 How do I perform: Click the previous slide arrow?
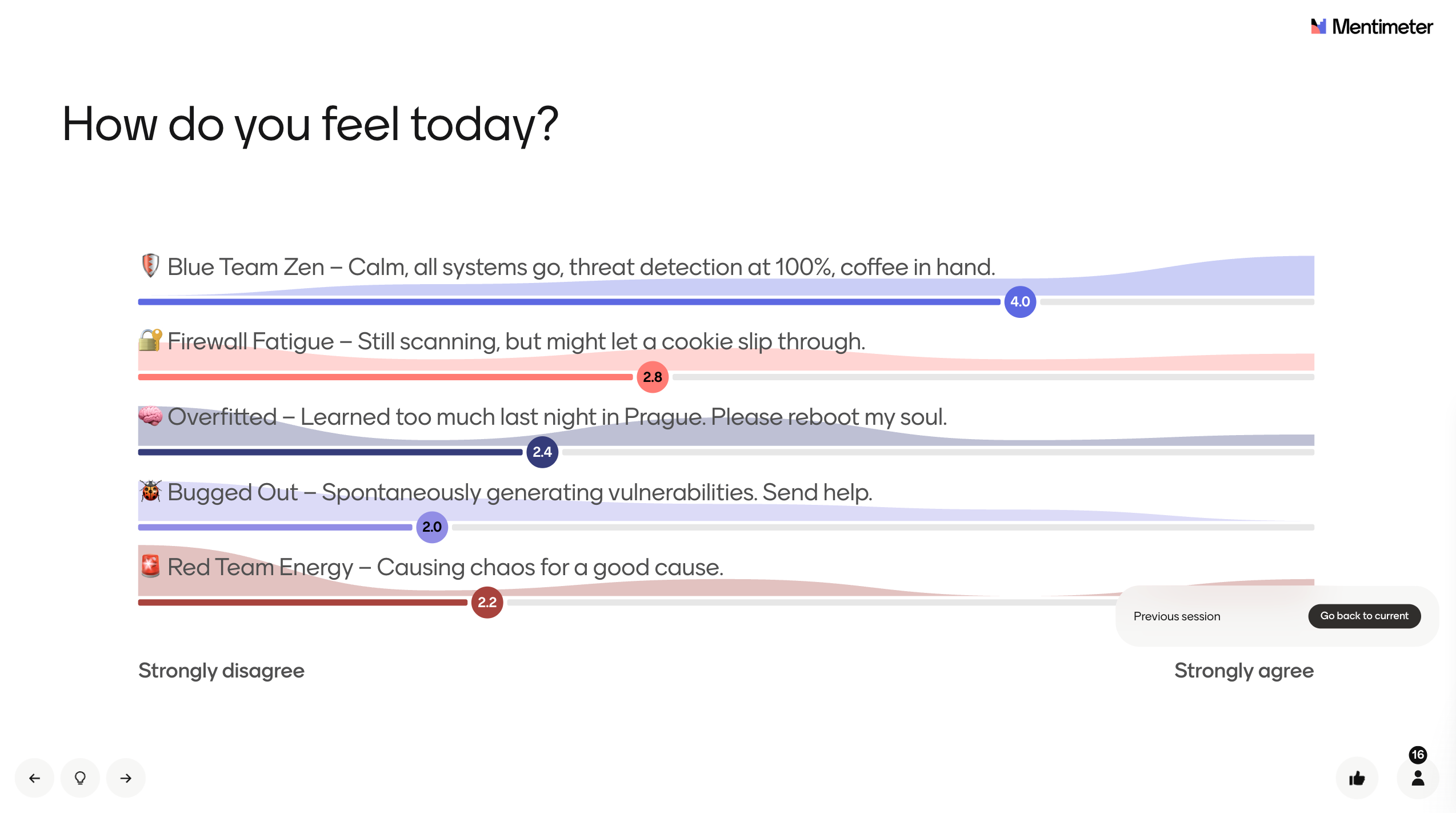[34, 778]
